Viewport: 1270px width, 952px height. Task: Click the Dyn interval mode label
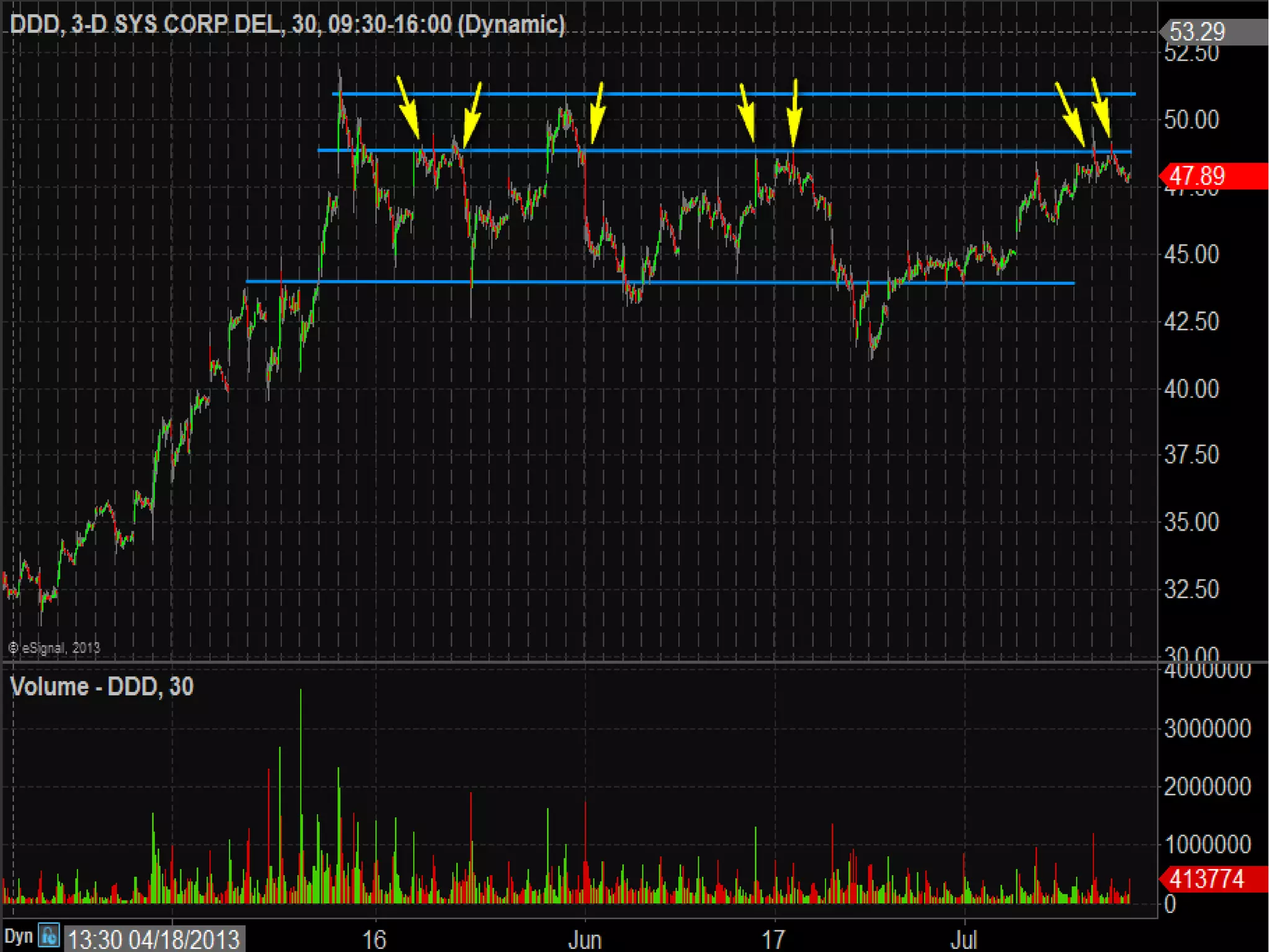18,936
